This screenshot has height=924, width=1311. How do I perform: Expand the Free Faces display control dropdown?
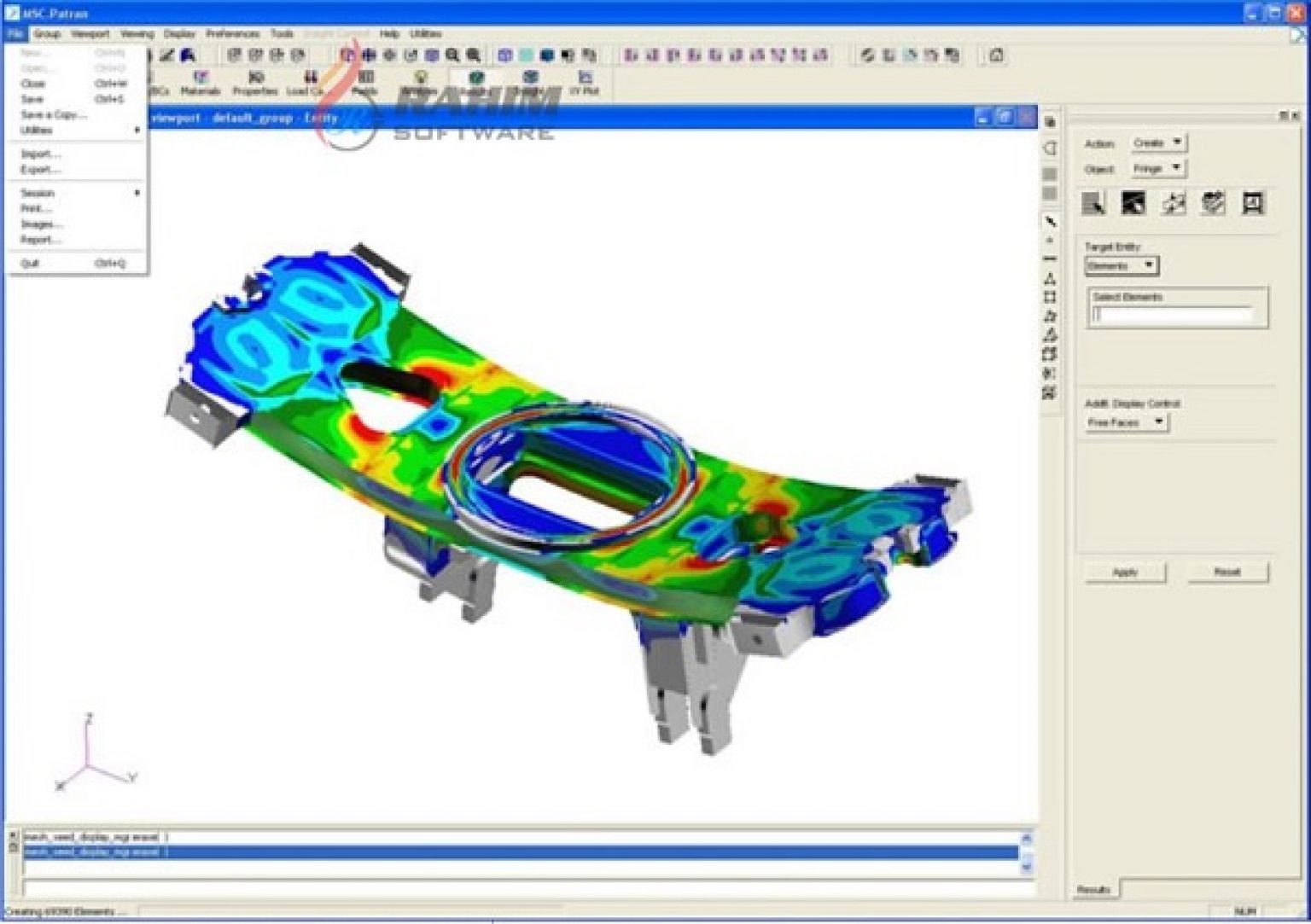1125,422
